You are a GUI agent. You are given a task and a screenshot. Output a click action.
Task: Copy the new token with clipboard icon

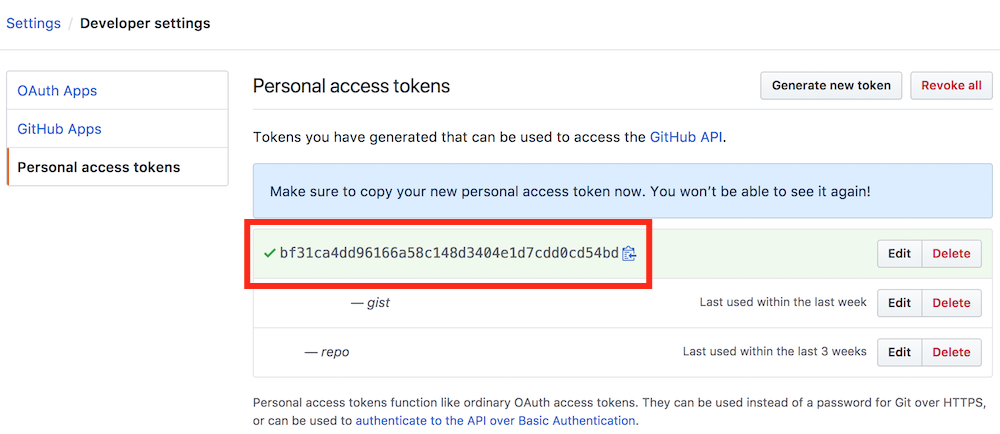(x=629, y=254)
